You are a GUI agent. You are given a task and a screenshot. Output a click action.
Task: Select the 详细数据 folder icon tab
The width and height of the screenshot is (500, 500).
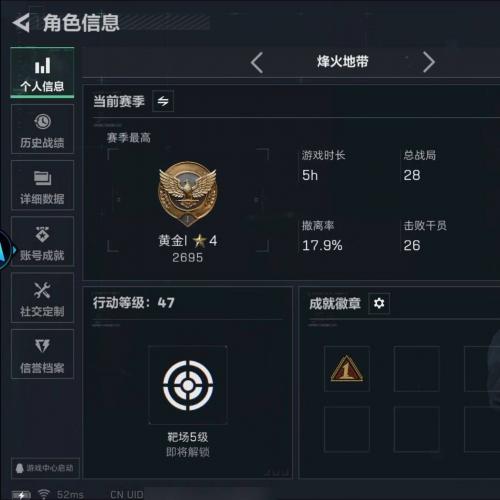click(x=42, y=185)
